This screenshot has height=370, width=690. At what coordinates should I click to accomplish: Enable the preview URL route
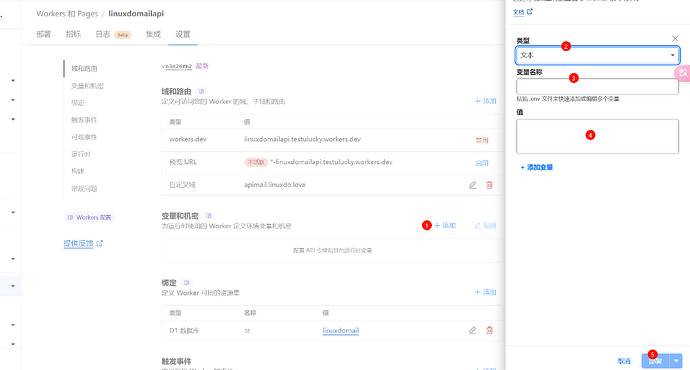point(482,163)
